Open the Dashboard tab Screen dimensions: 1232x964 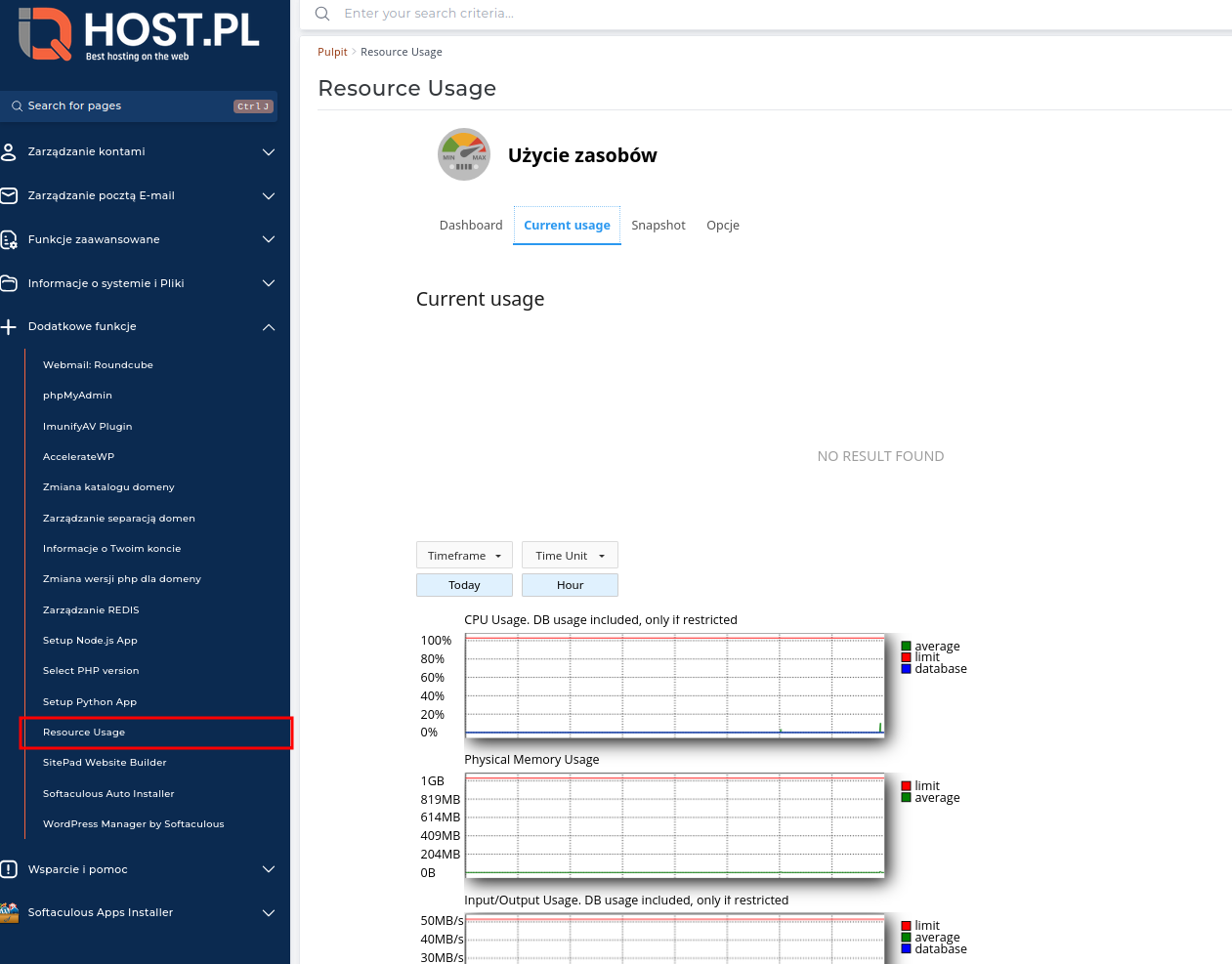(470, 225)
